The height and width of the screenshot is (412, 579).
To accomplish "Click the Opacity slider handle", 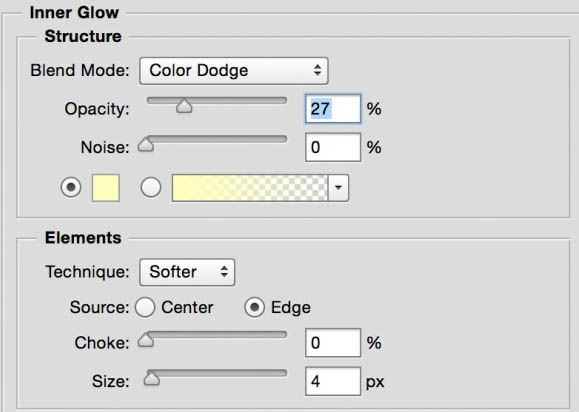I will [184, 106].
